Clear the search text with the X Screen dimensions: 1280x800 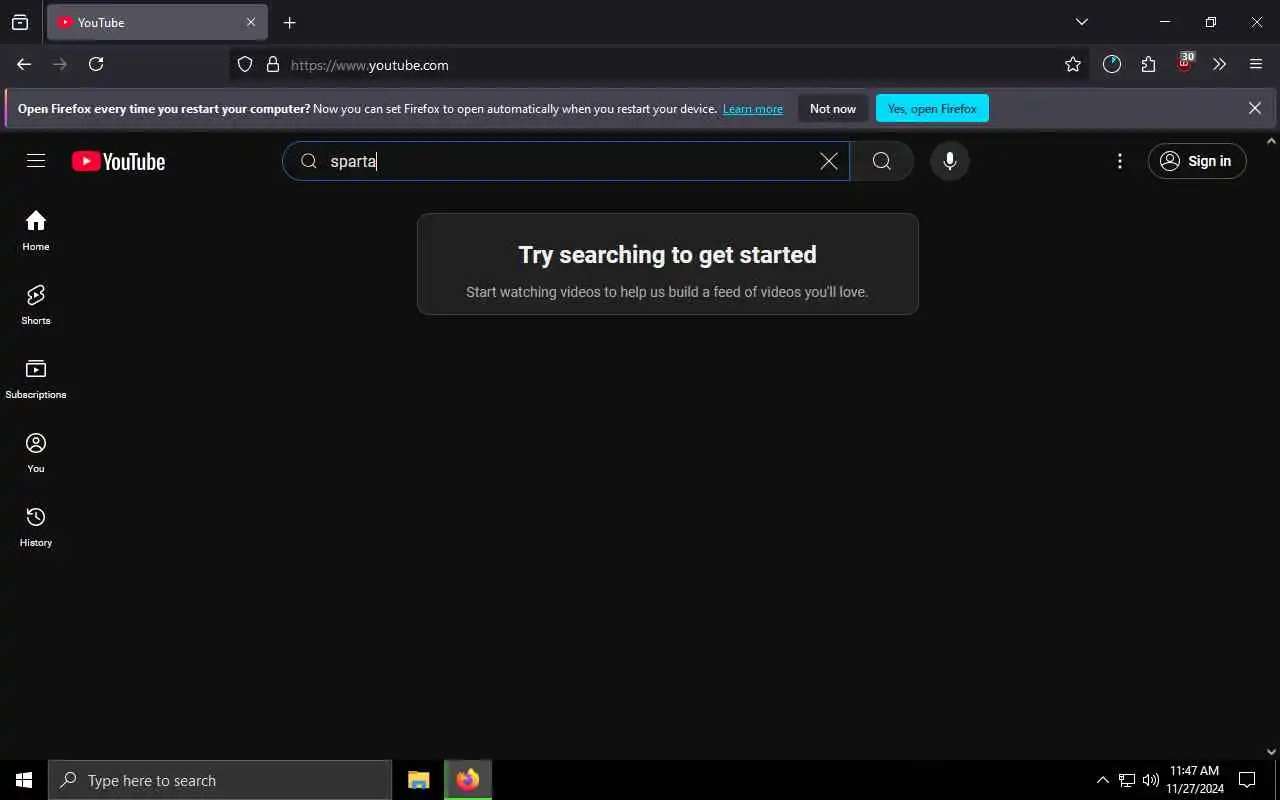(829, 161)
